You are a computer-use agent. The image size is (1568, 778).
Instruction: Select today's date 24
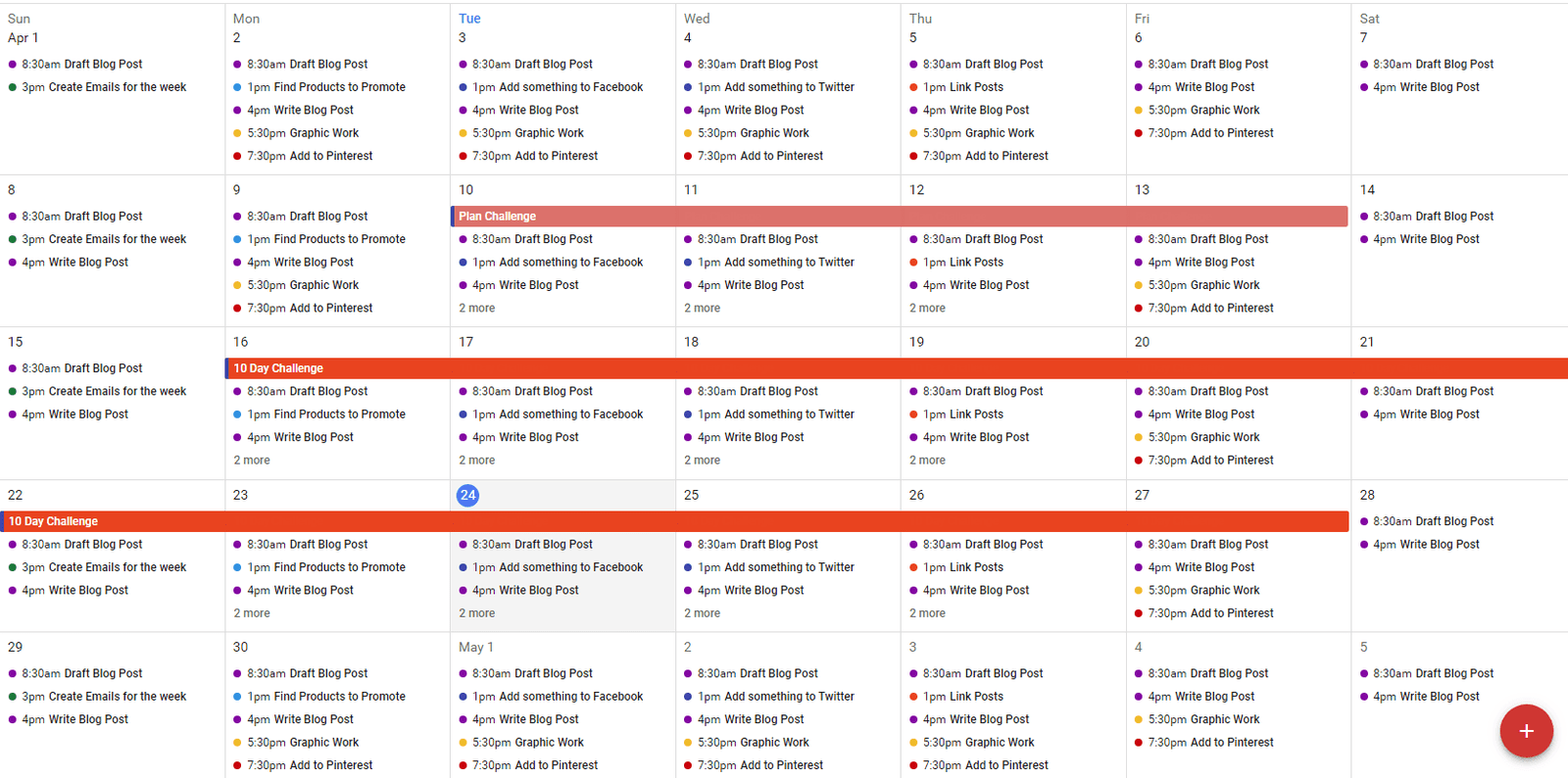click(x=467, y=495)
